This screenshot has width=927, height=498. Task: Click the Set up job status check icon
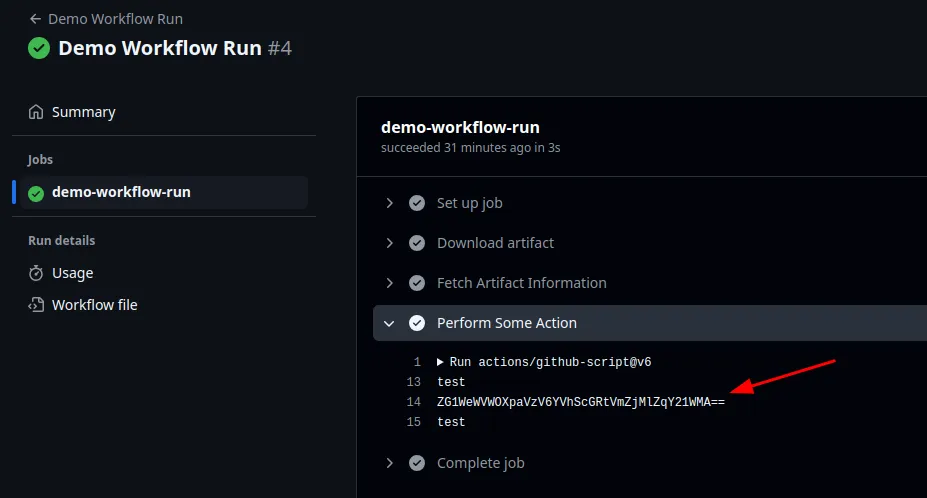coord(417,203)
